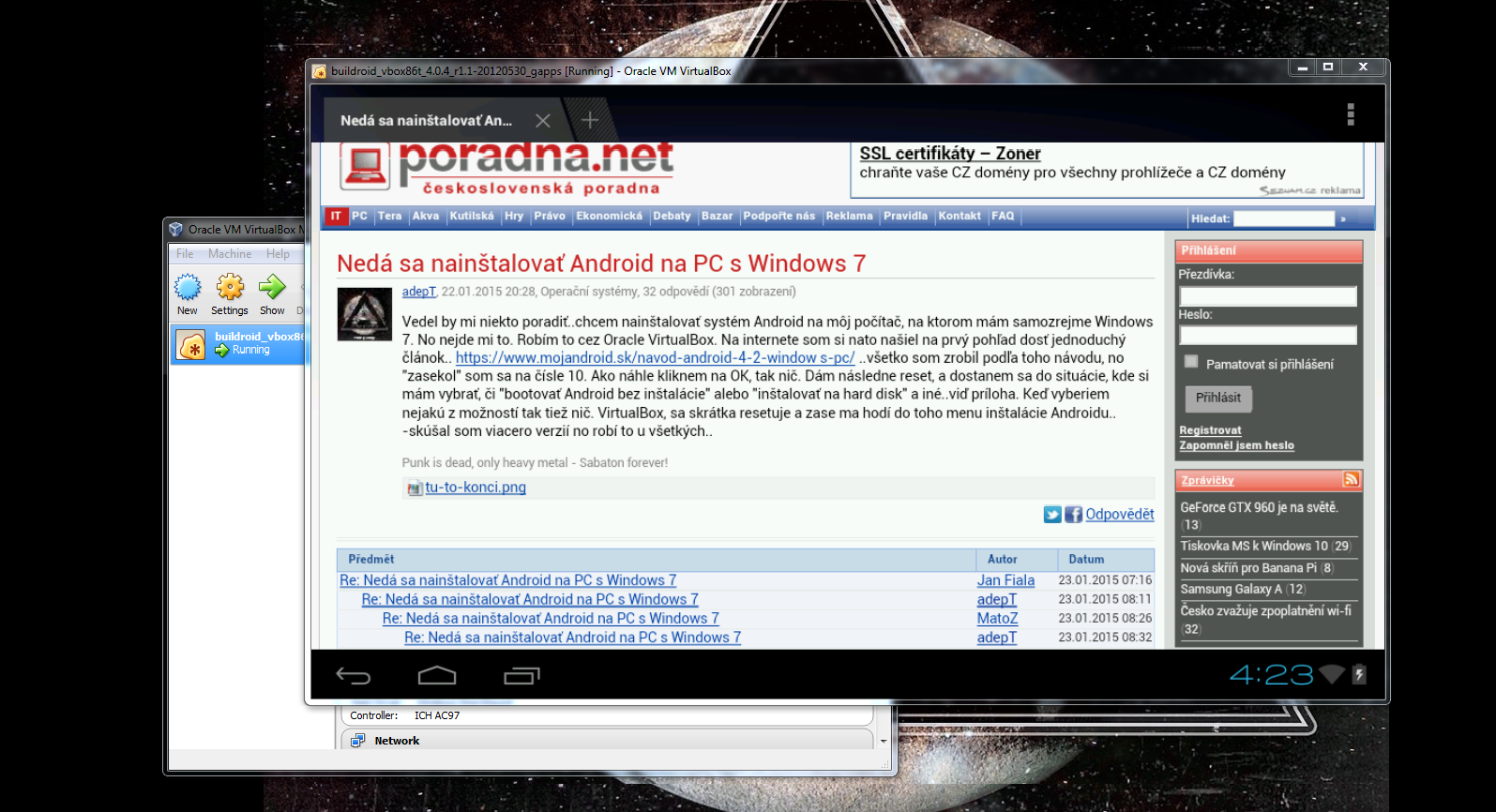Open the Zprávičky RSS feed icon
Viewport: 1496px width, 812px height.
[x=1351, y=479]
